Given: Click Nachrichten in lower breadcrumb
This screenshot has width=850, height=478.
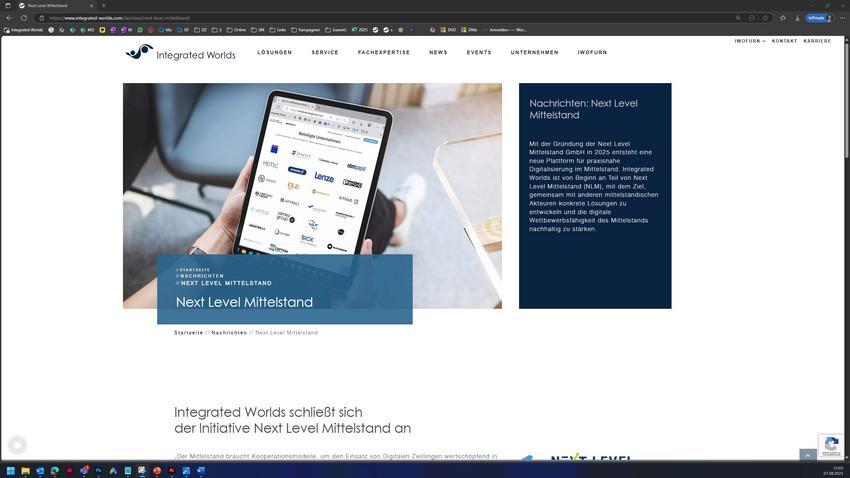Looking at the screenshot, I should pos(229,333).
